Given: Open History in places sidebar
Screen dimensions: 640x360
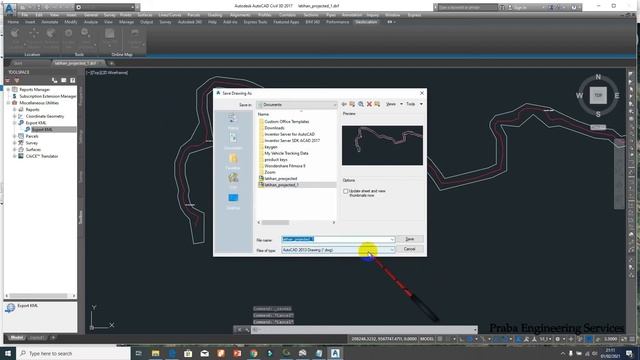Looking at the screenshot, I should [x=233, y=121].
